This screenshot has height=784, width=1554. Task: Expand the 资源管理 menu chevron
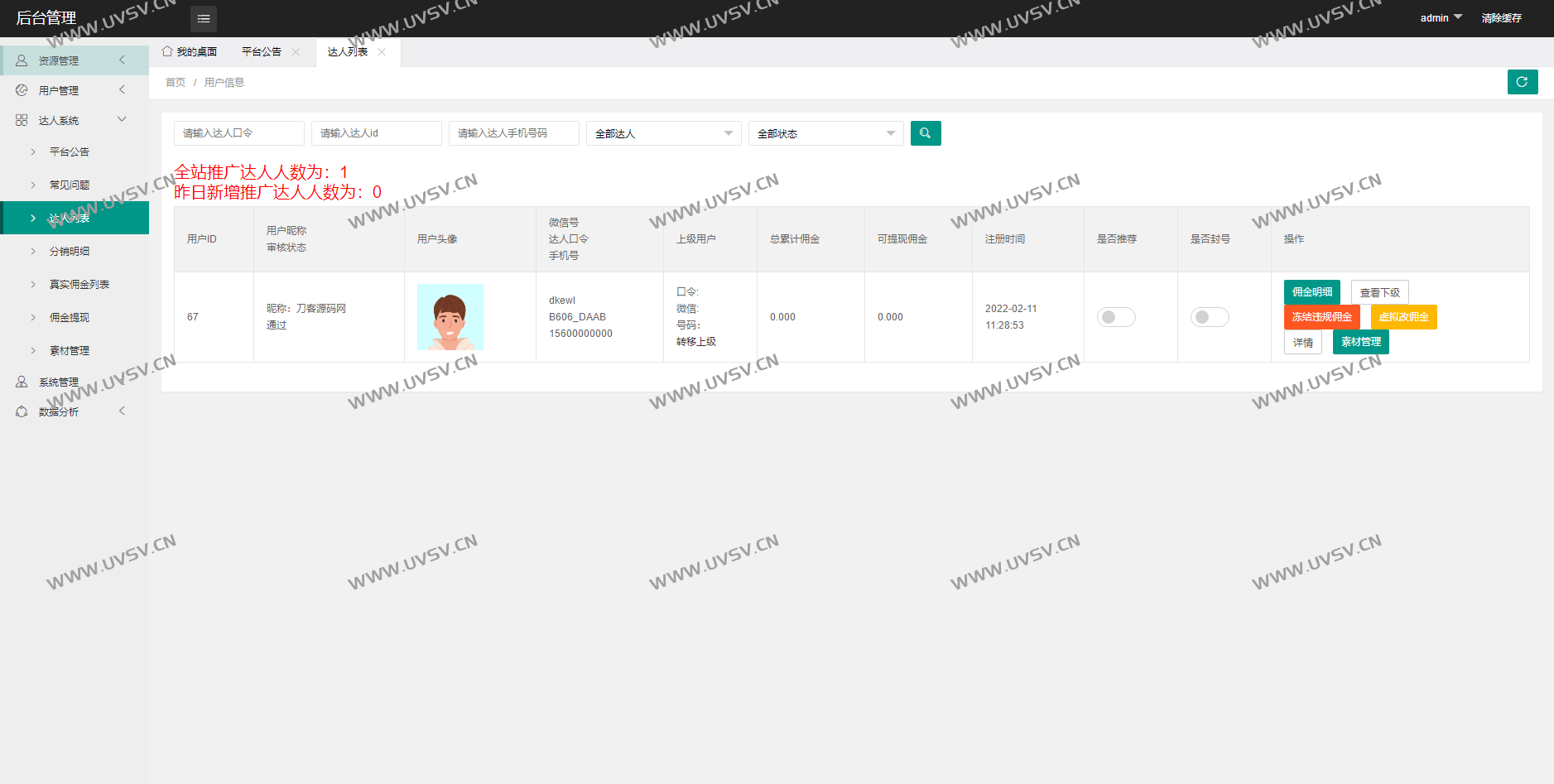[x=122, y=60]
